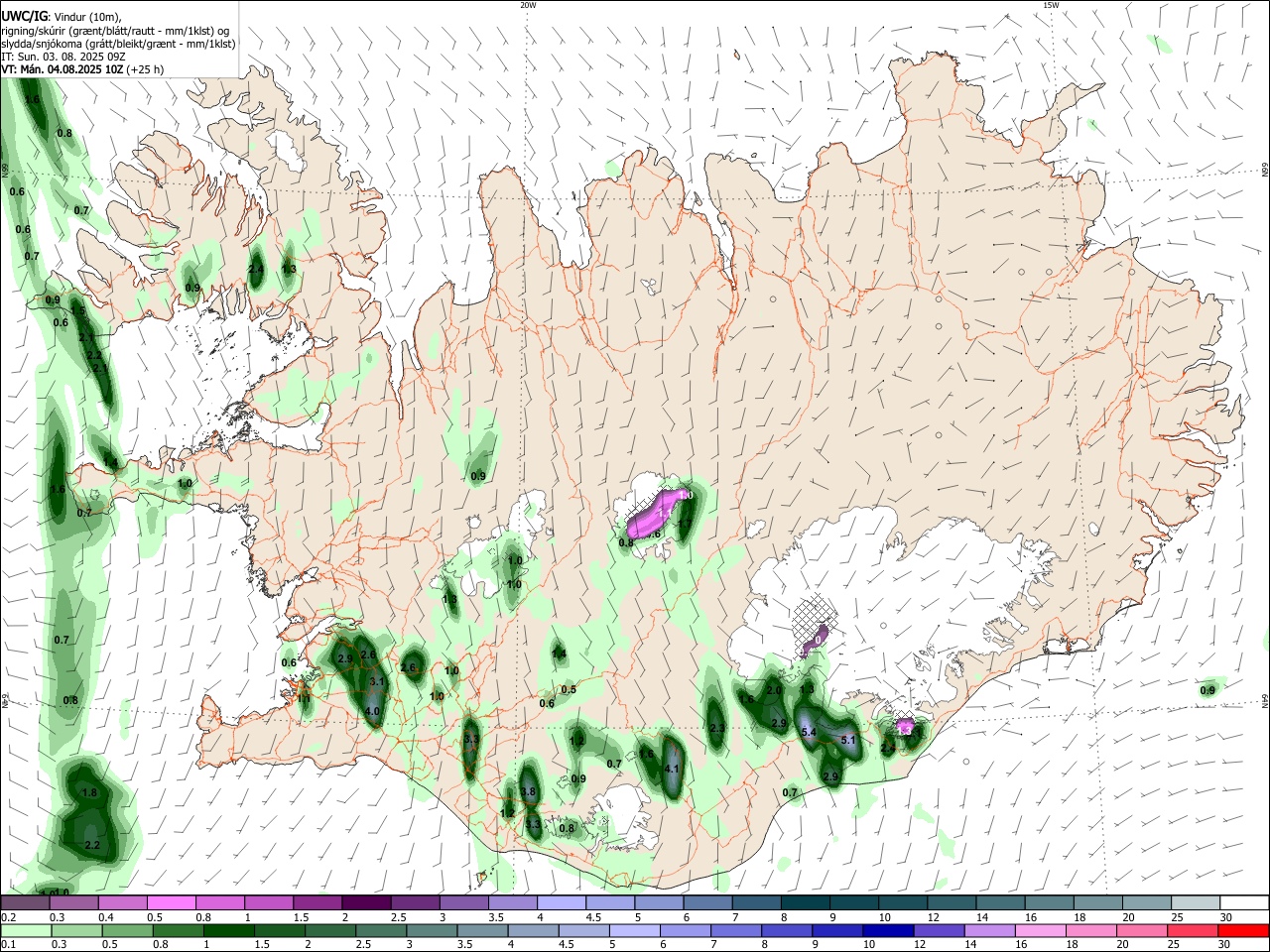1270x952 pixels.
Task: Select the 2.0 precipitation value on the map
Action: click(x=775, y=690)
